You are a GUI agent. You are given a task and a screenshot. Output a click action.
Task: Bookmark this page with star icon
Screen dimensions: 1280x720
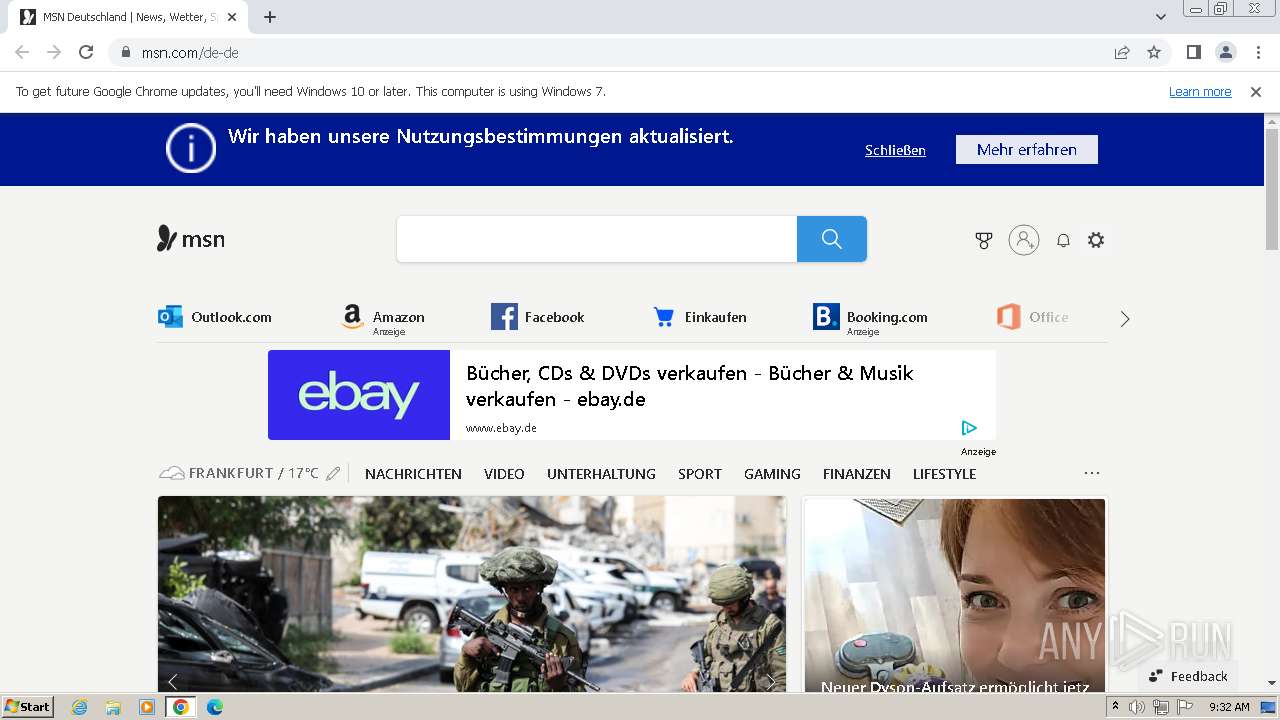point(1154,52)
